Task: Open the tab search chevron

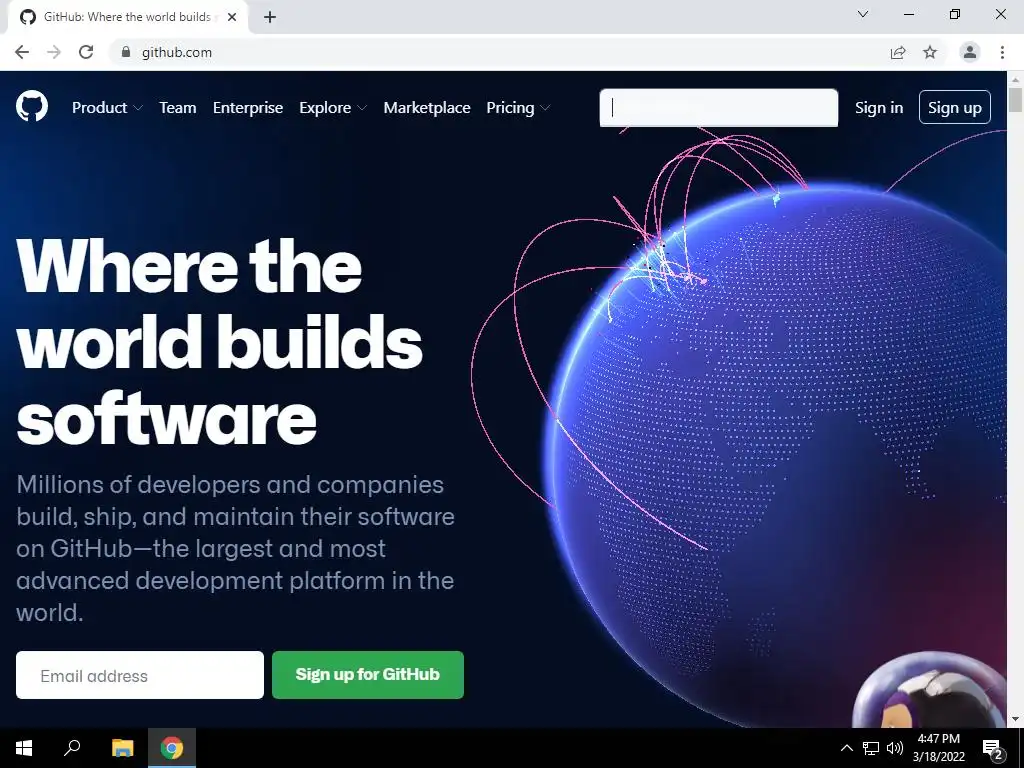Action: tap(863, 14)
